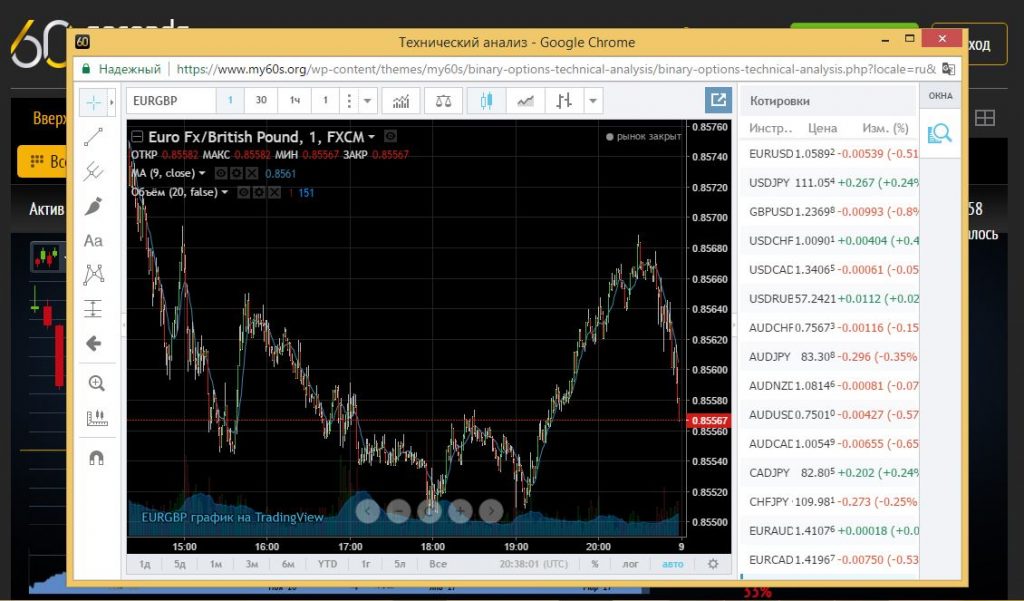
Task: Open MA (9, close) indicator settings
Action: (236, 174)
